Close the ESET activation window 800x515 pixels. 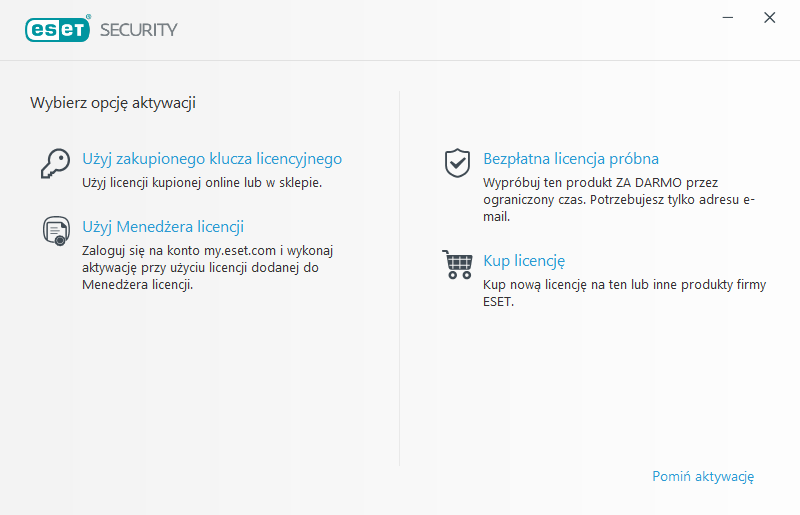pos(769,18)
